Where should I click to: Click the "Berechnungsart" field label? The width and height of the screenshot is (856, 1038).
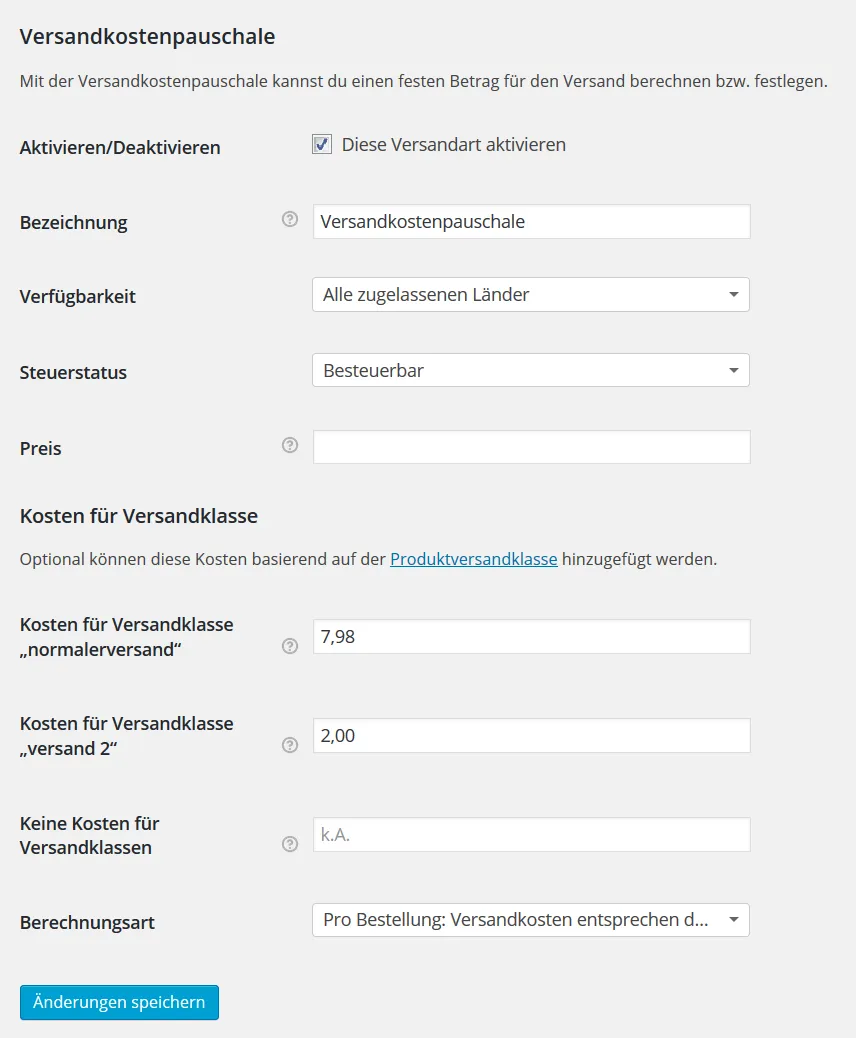(x=87, y=923)
